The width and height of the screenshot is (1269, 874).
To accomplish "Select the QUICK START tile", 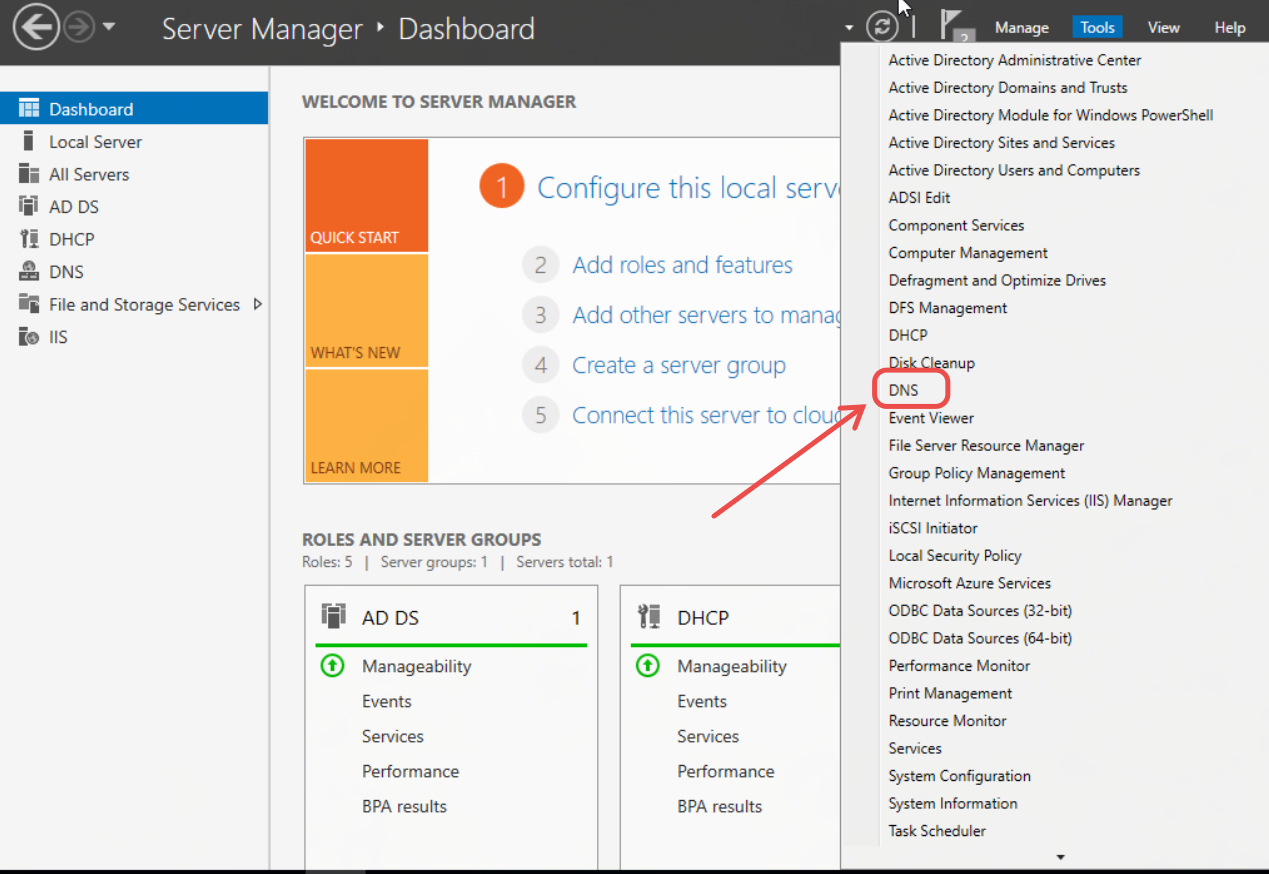I will [x=366, y=195].
